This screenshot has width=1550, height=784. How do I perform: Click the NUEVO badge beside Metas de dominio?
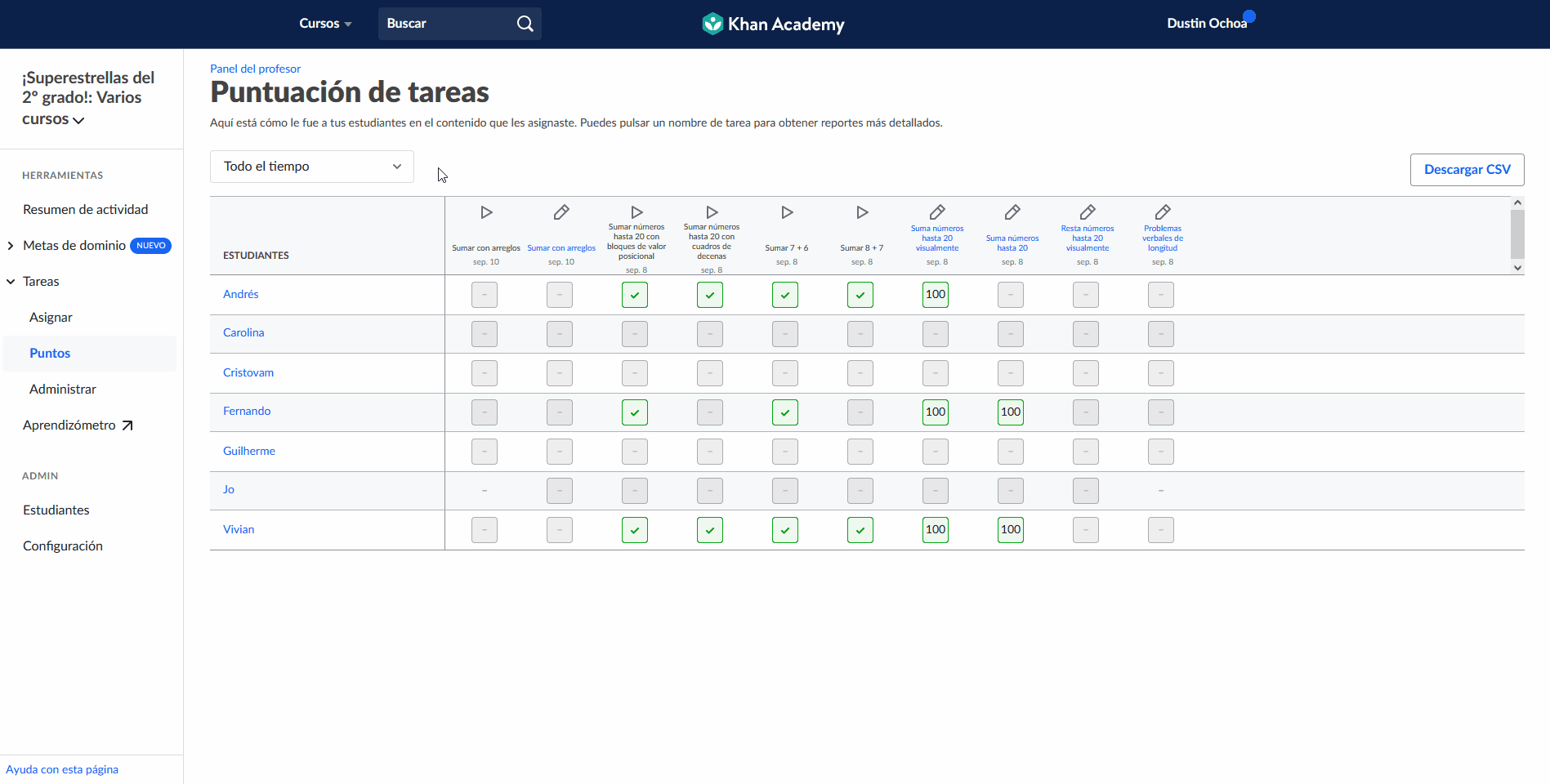coord(150,246)
